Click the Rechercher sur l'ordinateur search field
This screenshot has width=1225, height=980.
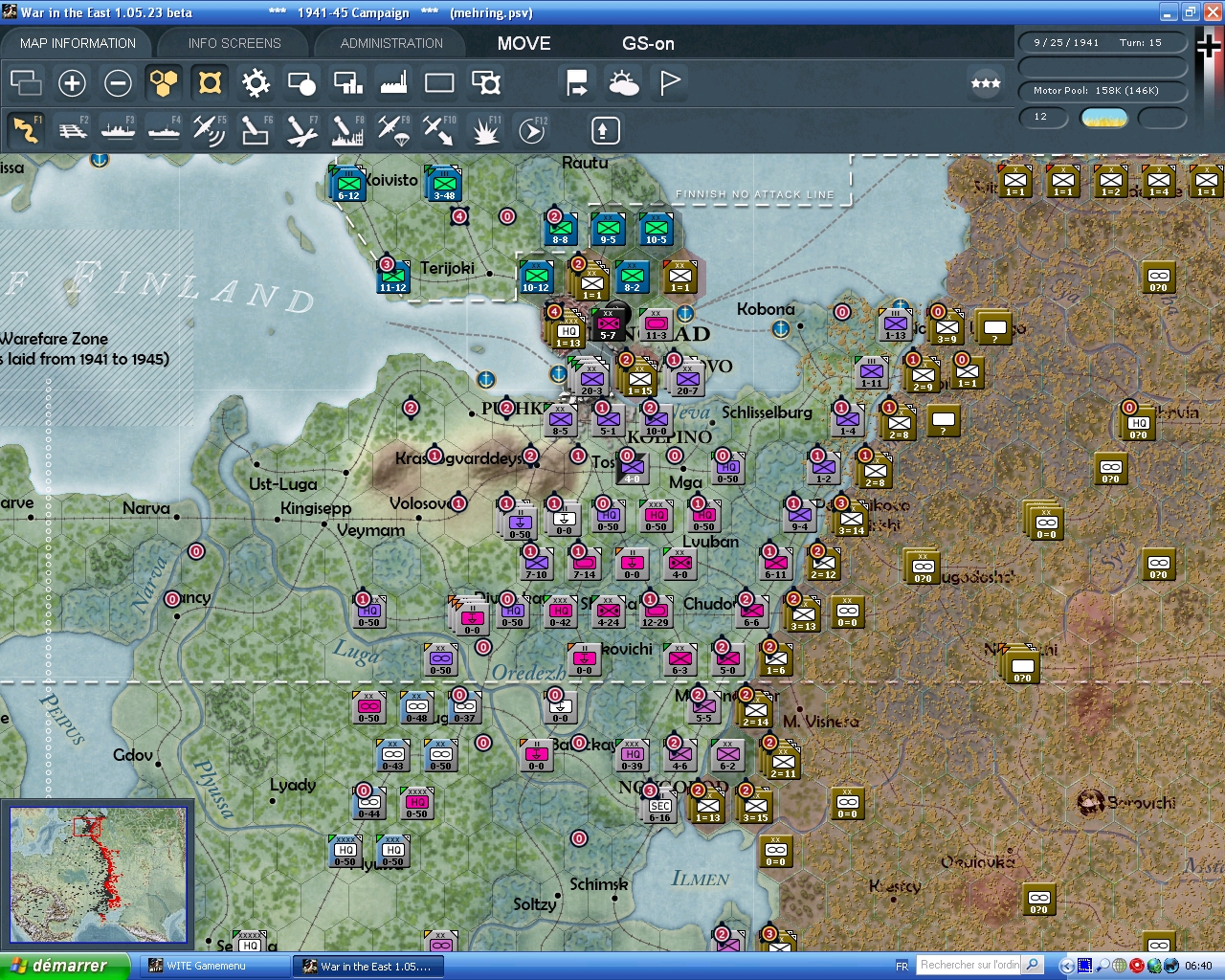[969, 965]
